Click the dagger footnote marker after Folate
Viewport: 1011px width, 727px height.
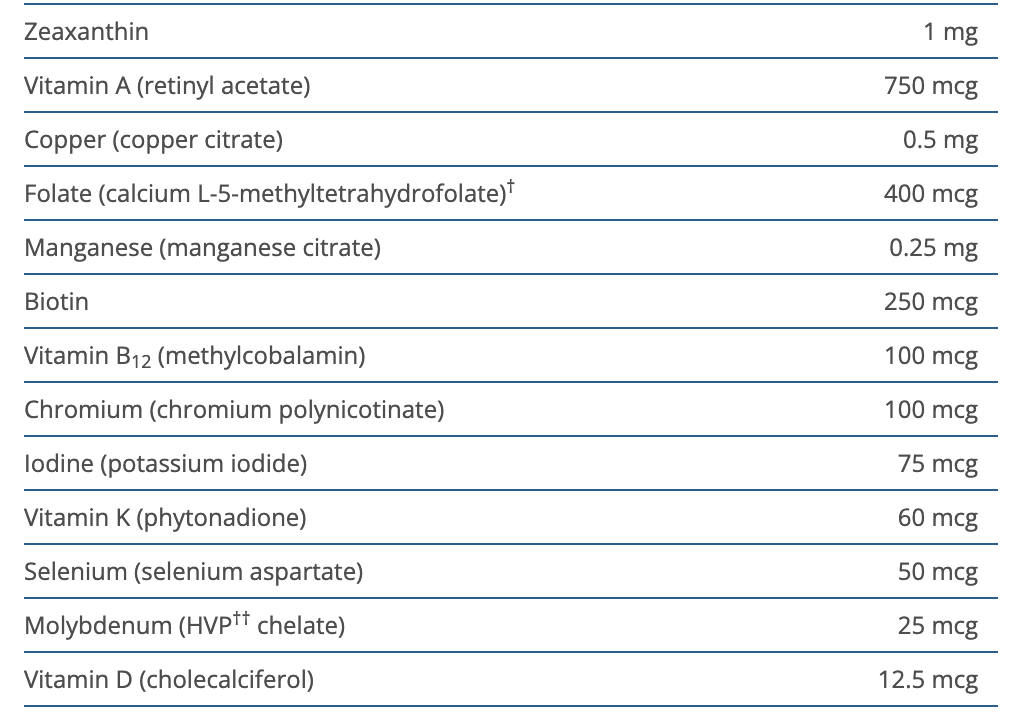(x=510, y=186)
